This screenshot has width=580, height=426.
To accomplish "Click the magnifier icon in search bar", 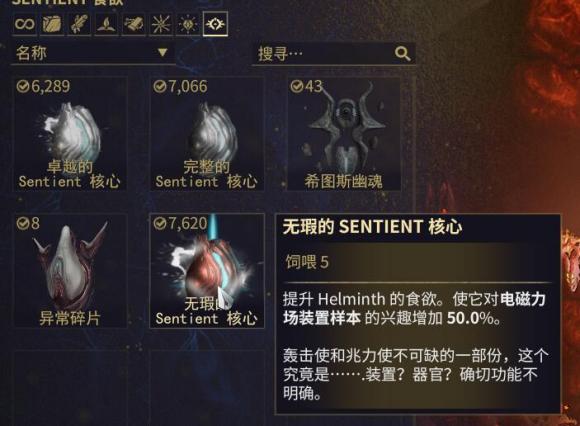I will point(402,54).
